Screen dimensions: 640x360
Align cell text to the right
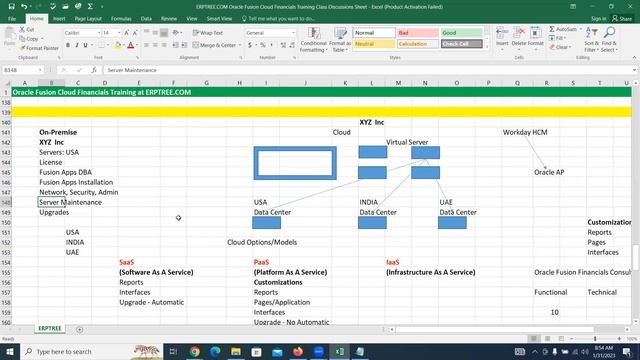(164, 45)
